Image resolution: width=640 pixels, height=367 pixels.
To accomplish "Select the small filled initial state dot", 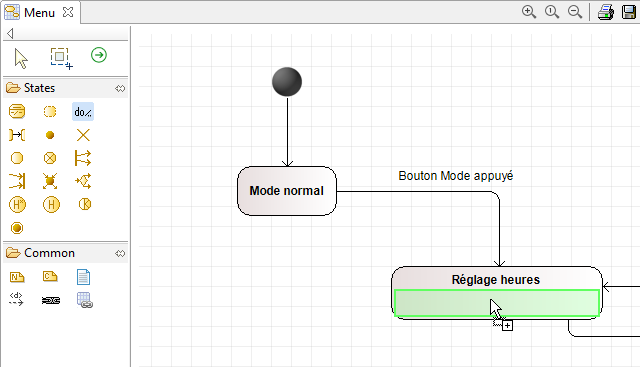I will (50, 135).
